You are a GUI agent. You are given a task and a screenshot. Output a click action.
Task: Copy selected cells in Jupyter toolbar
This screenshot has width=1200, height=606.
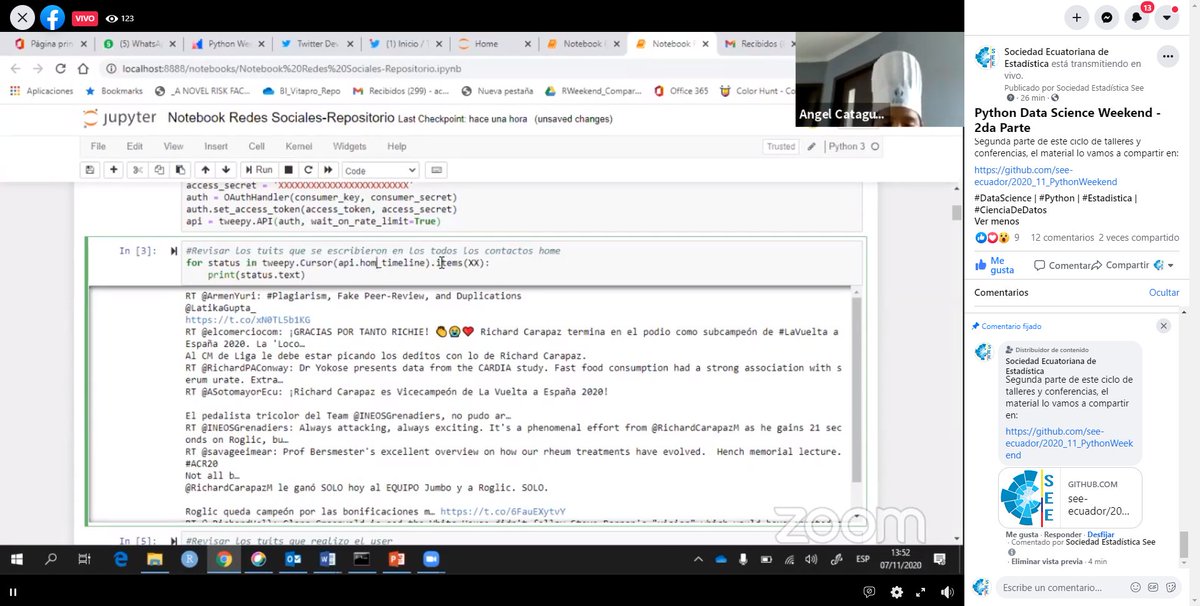(x=159, y=170)
